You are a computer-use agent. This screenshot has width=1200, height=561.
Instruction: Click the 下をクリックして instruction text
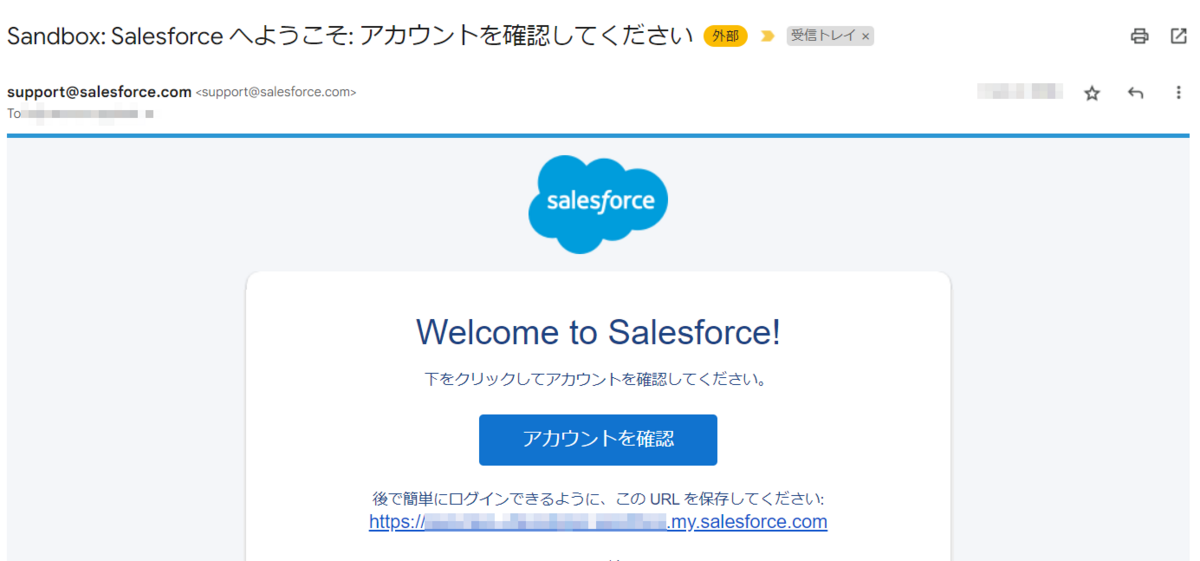coord(598,380)
